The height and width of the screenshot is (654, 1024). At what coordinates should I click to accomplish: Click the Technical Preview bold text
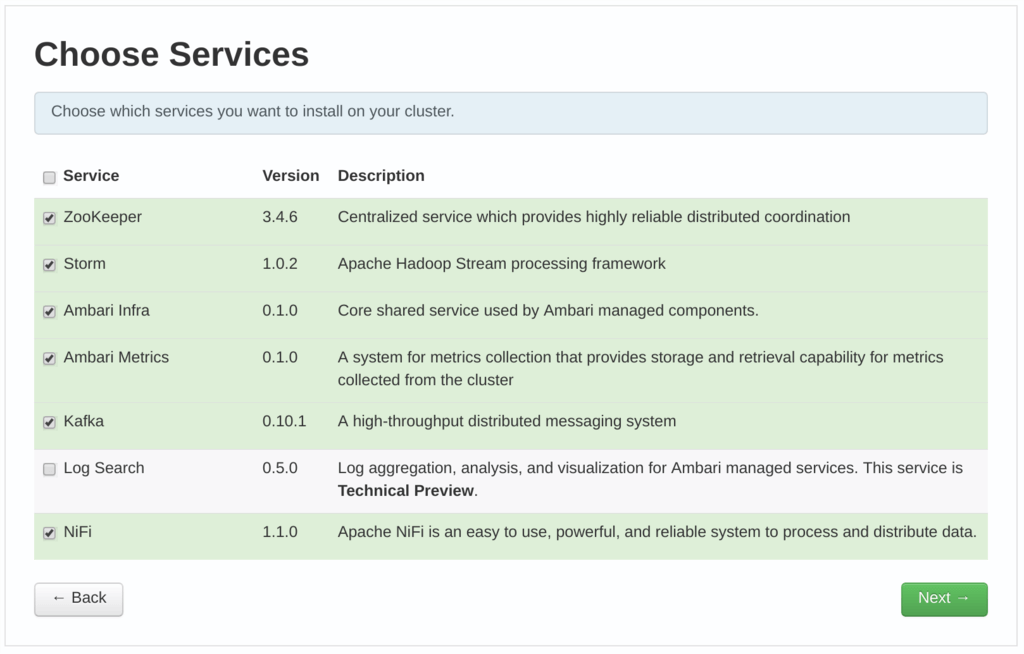pos(406,491)
